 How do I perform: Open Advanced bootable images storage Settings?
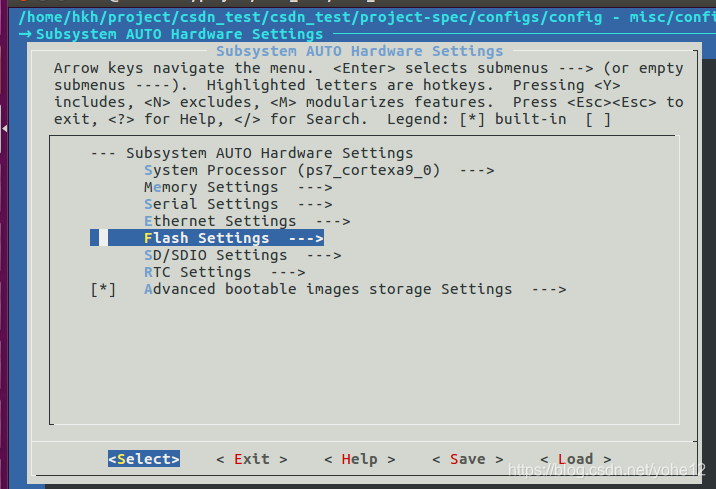[x=355, y=289]
